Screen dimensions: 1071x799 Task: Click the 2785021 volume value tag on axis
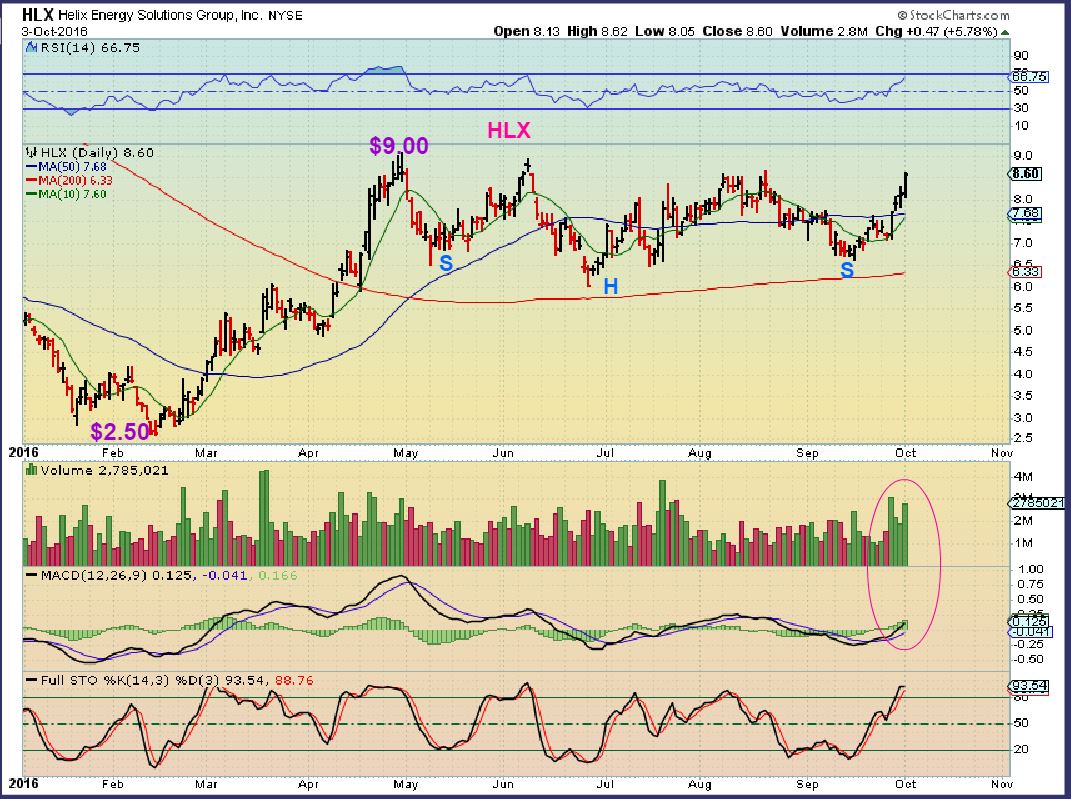click(1037, 503)
